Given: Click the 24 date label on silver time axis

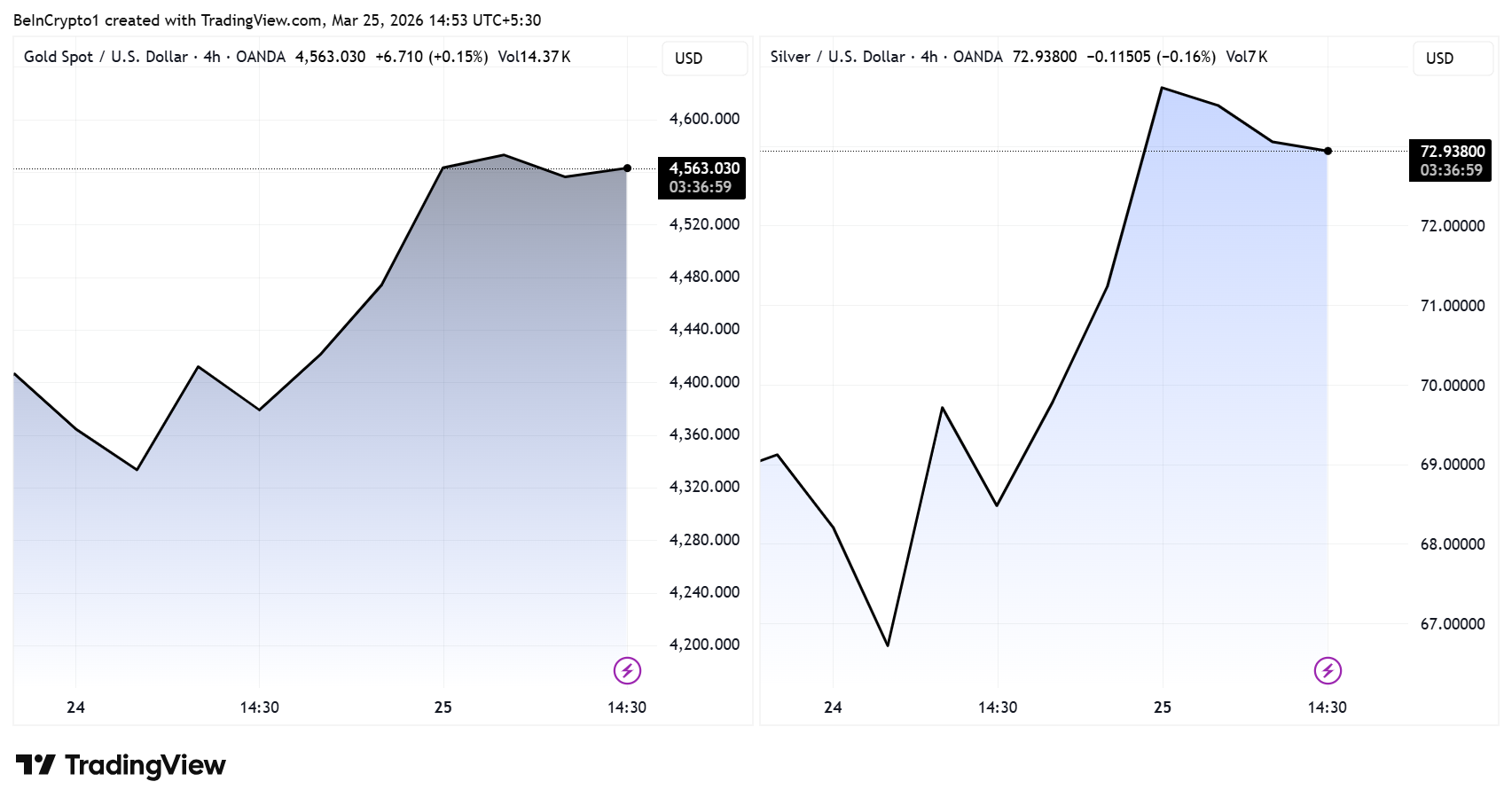Looking at the screenshot, I should click(833, 707).
